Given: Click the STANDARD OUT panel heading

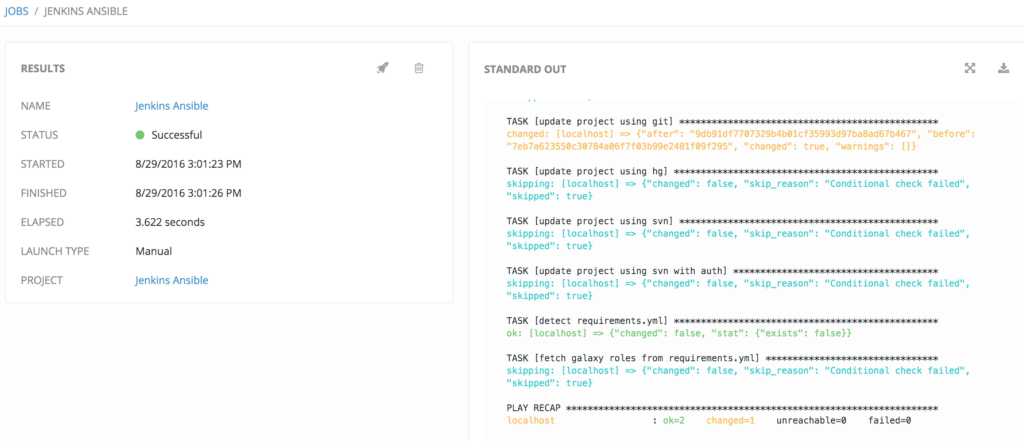Looking at the screenshot, I should pyautogui.click(x=525, y=69).
